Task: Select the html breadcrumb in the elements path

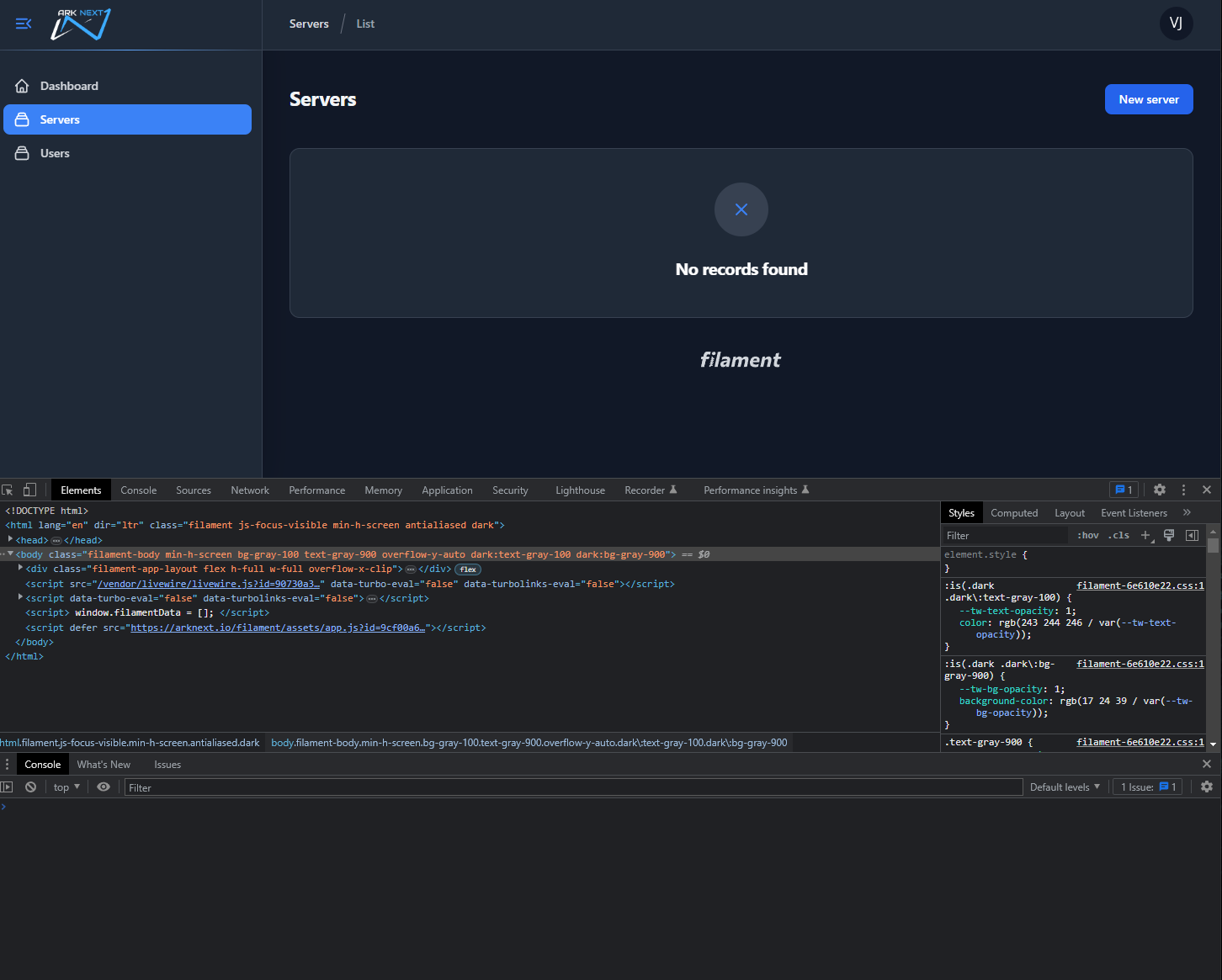Action: tap(130, 743)
